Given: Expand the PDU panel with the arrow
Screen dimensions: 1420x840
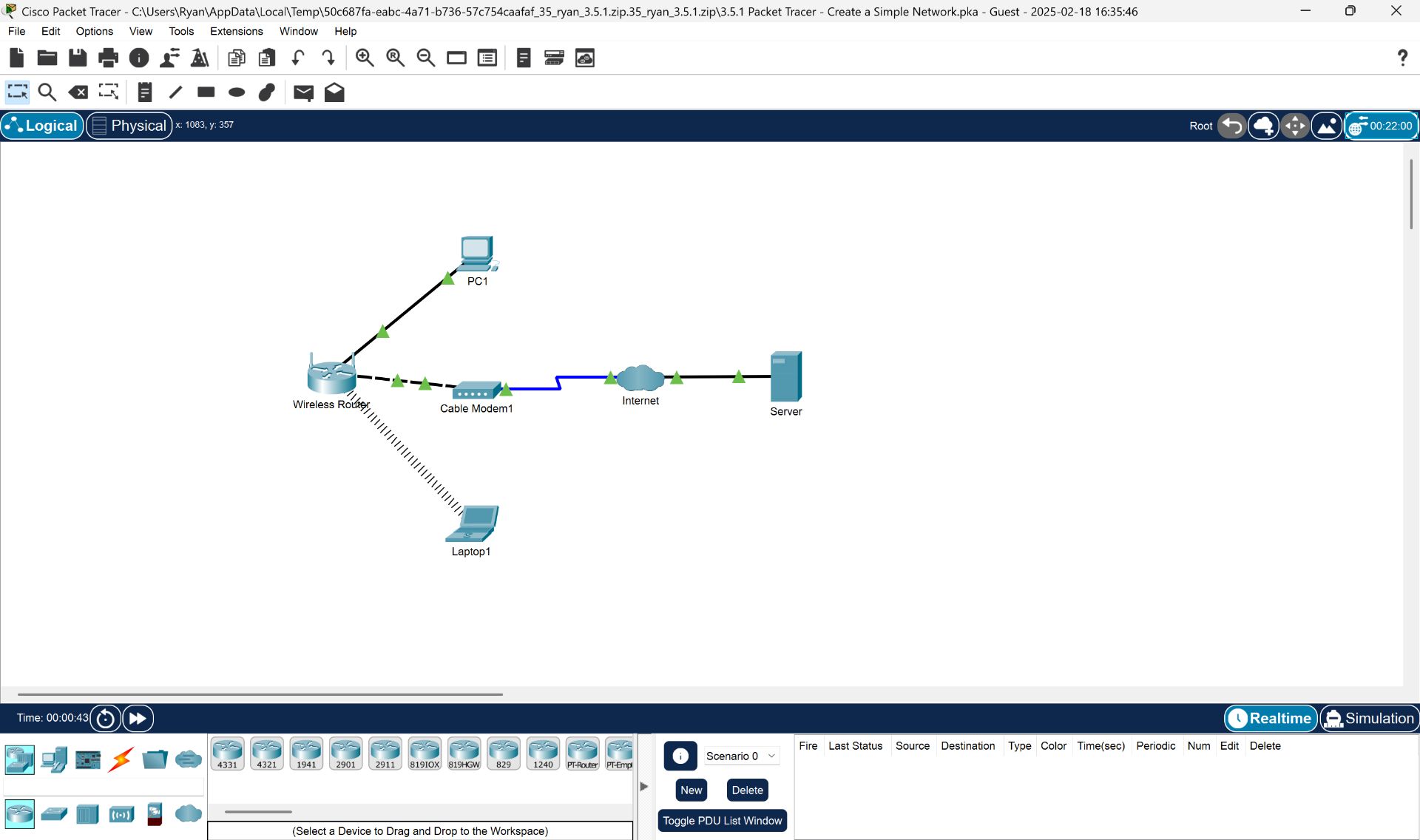Looking at the screenshot, I should coord(644,786).
